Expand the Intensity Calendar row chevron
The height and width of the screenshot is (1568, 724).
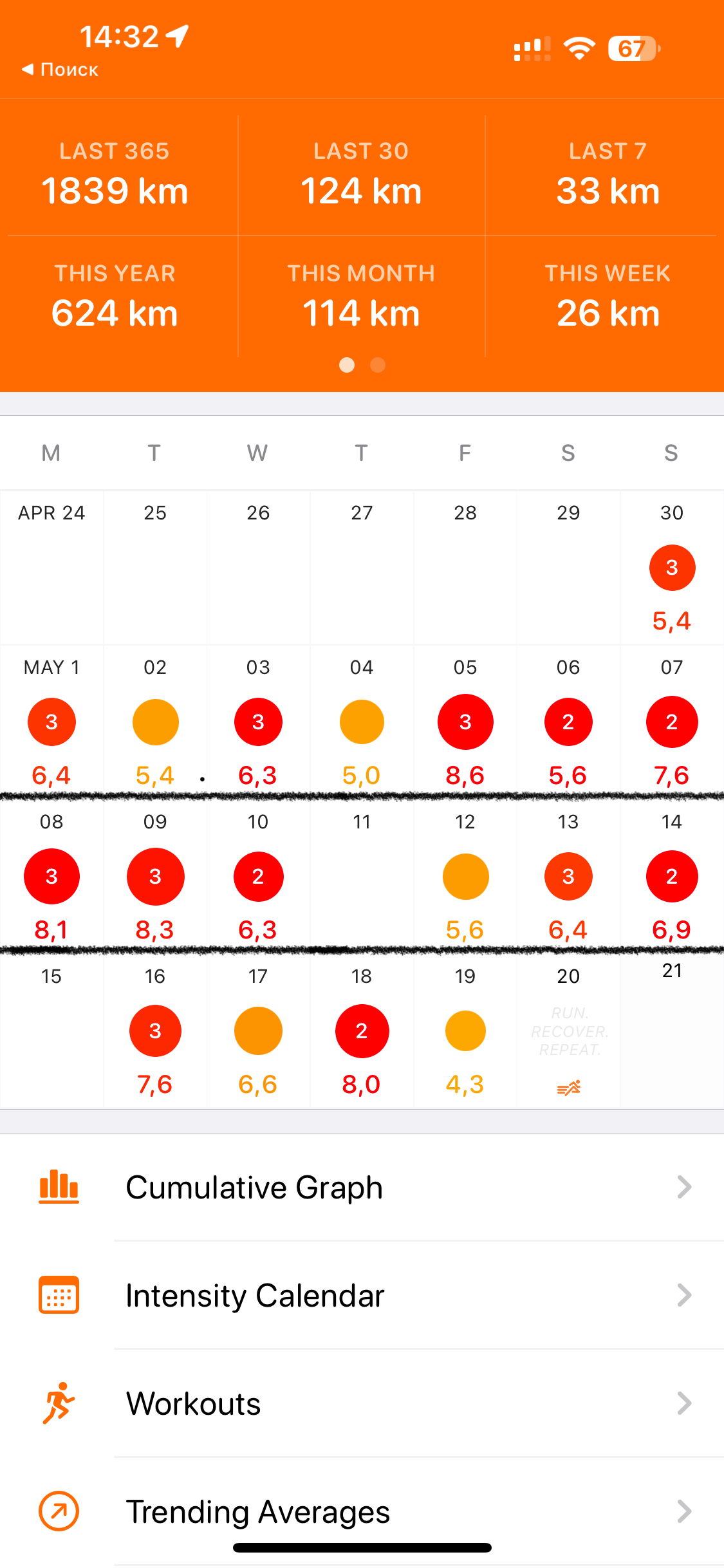click(x=684, y=1295)
